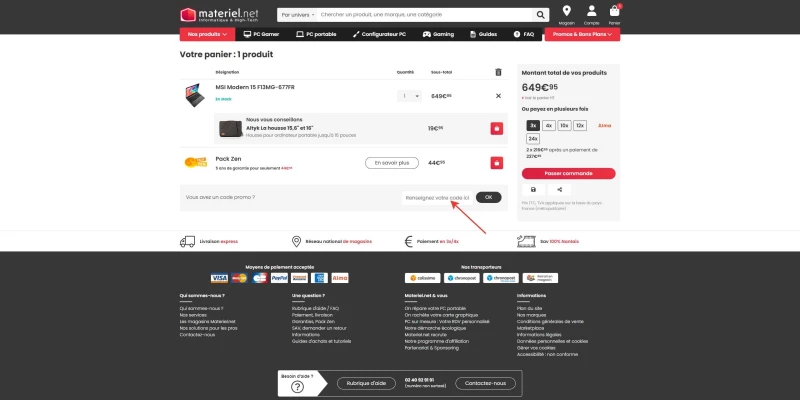Open the Gaming menu item
Image resolution: width=800 pixels, height=400 pixels.
click(438, 34)
